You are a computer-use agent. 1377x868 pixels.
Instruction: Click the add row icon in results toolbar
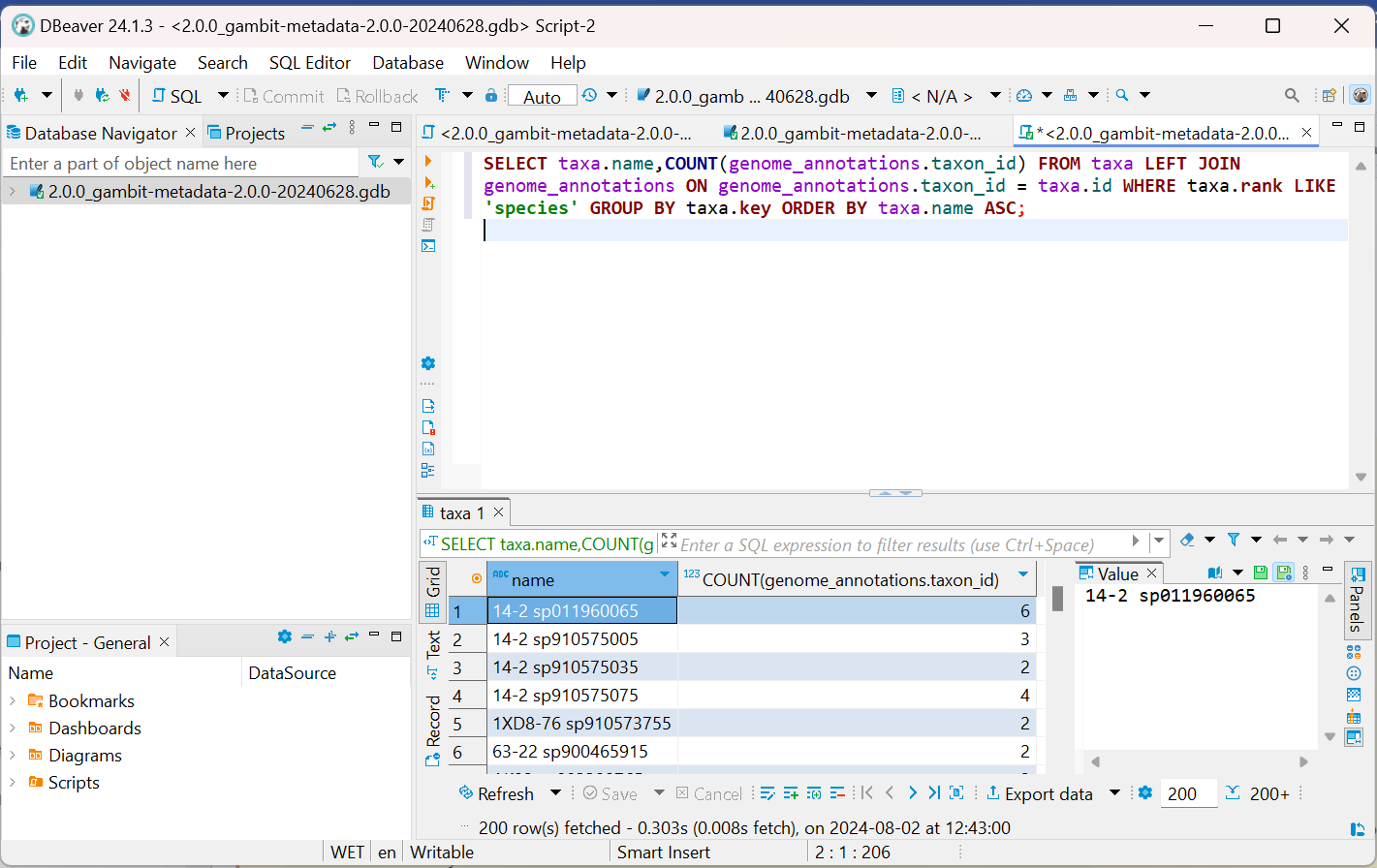[791, 793]
